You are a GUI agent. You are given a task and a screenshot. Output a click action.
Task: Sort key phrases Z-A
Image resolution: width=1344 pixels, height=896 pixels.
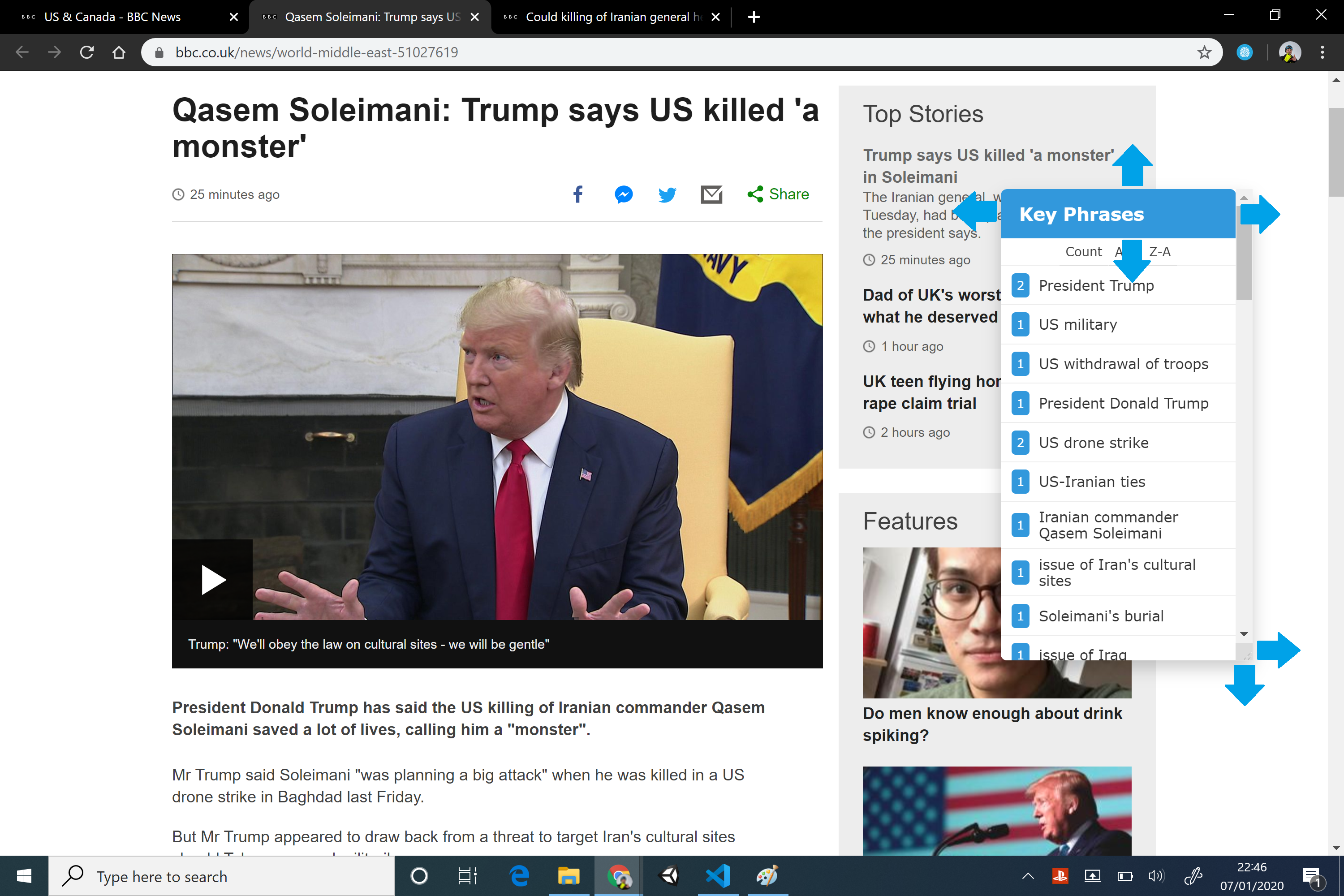(x=1159, y=251)
